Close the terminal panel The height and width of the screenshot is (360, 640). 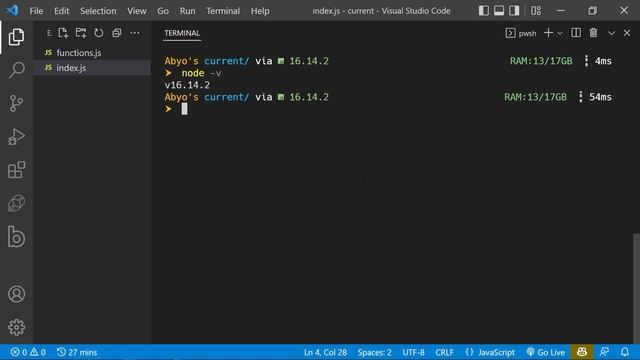(627, 33)
